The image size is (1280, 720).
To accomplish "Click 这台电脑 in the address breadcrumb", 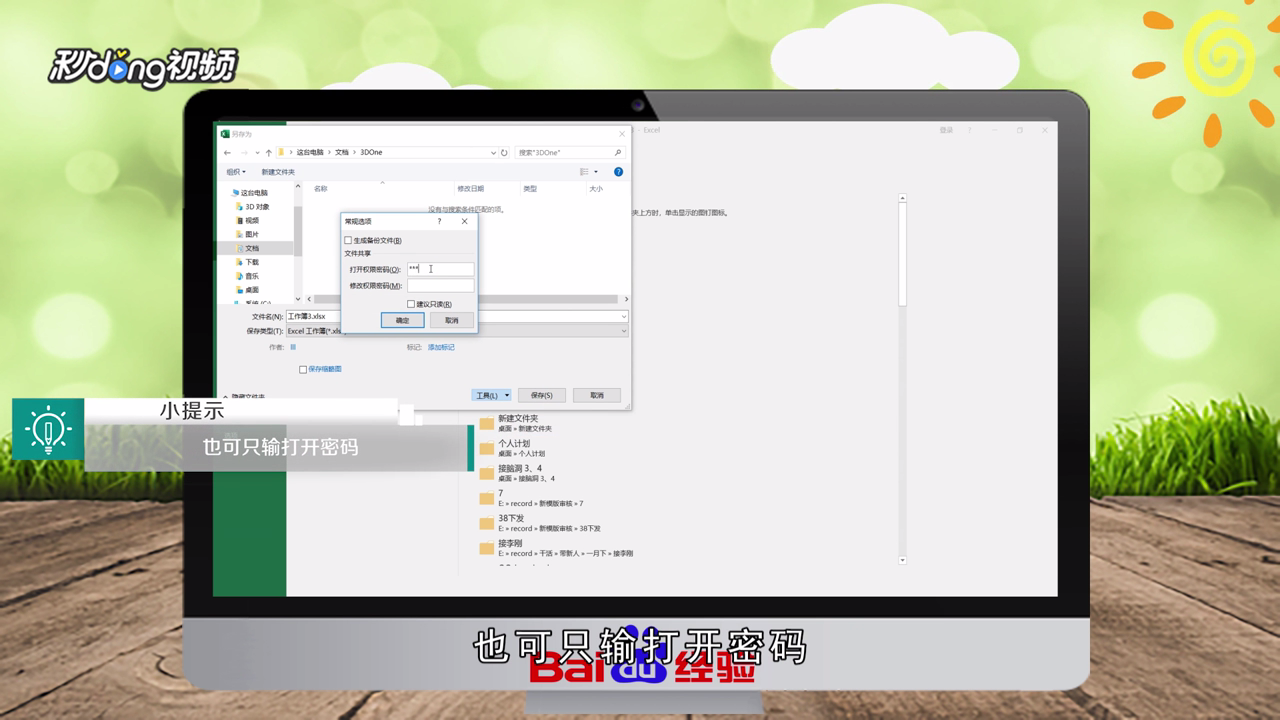I will 310,153.
